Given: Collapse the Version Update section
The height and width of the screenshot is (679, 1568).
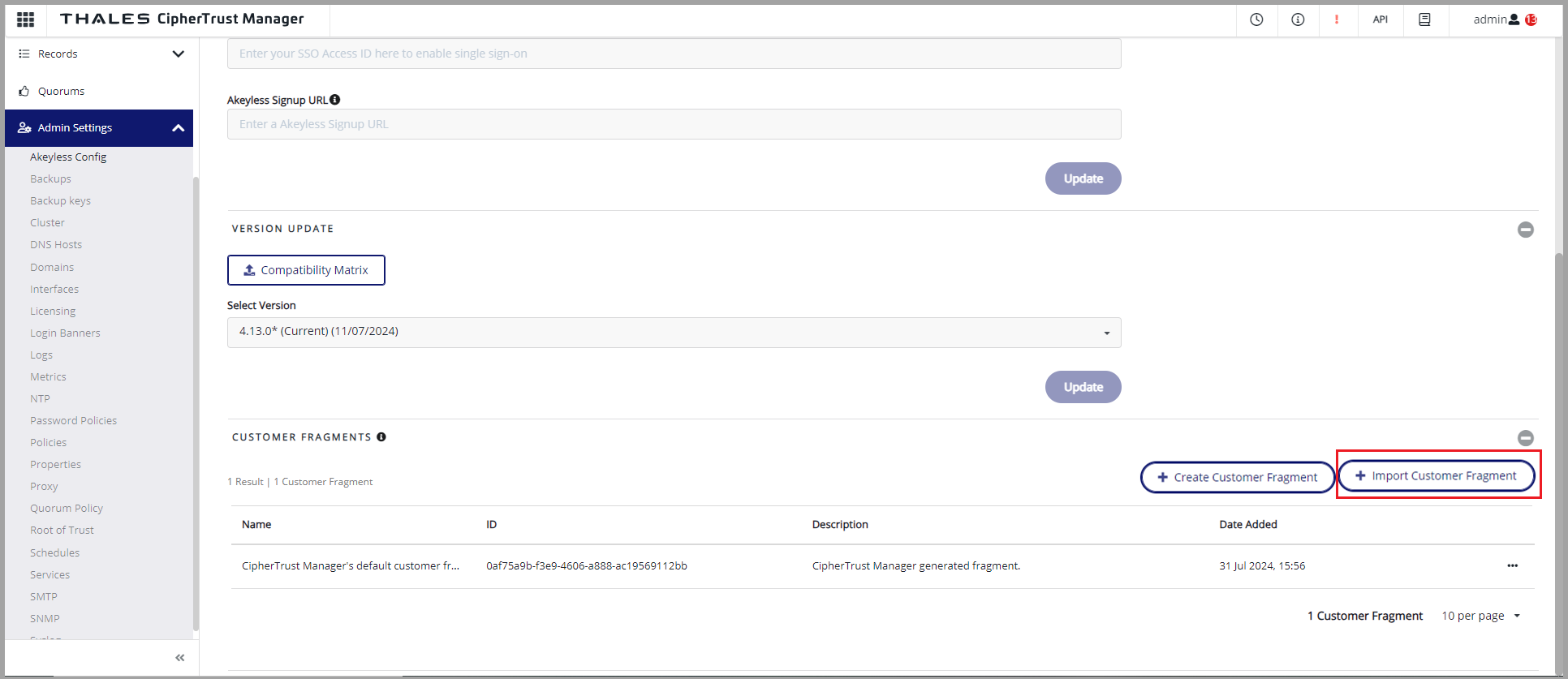Looking at the screenshot, I should 1525,230.
